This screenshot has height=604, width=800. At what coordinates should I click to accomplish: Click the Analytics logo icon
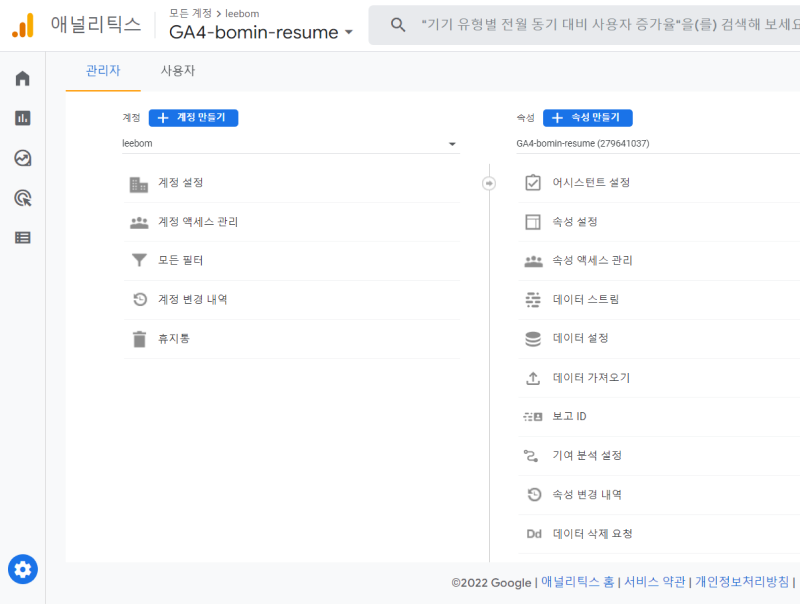pos(23,25)
